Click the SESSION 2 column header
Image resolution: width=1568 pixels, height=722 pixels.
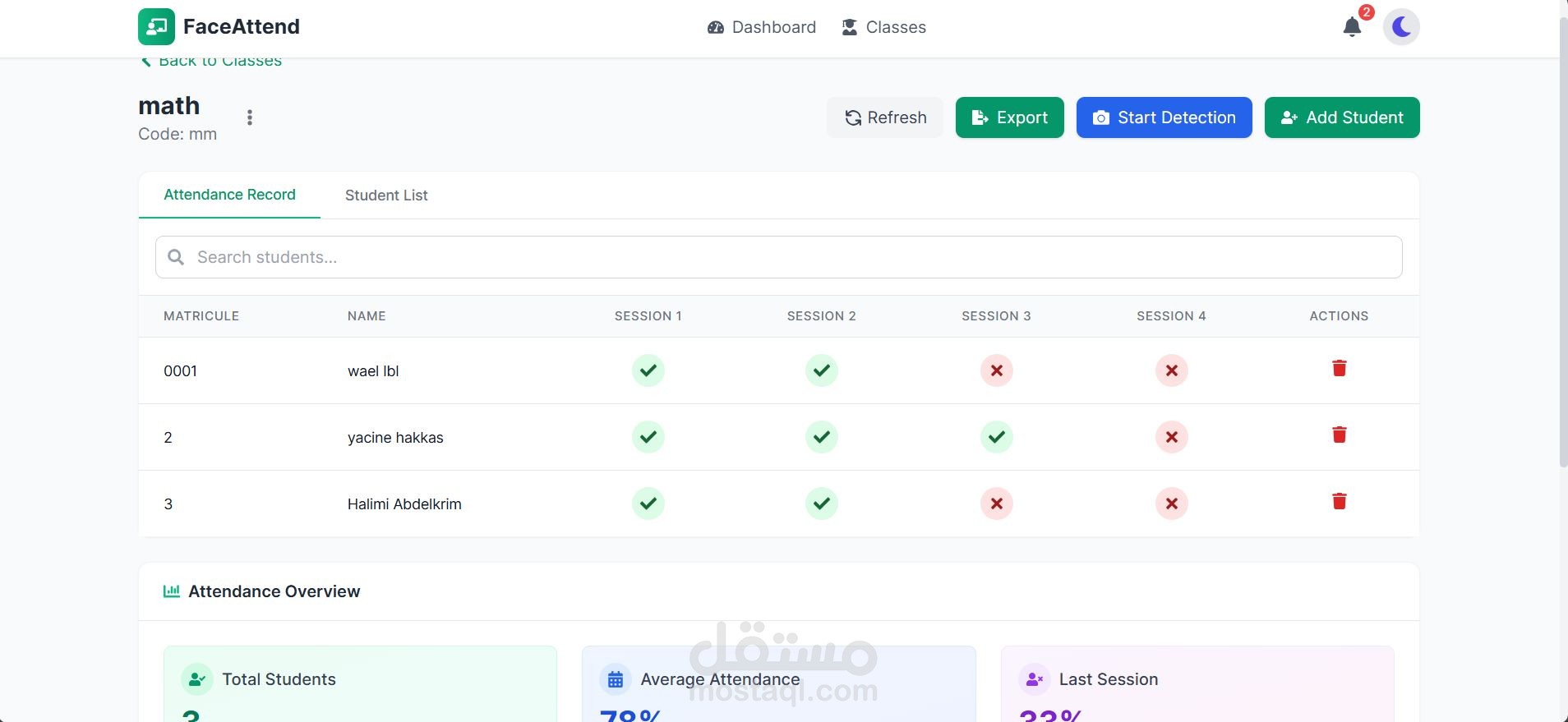tap(822, 316)
